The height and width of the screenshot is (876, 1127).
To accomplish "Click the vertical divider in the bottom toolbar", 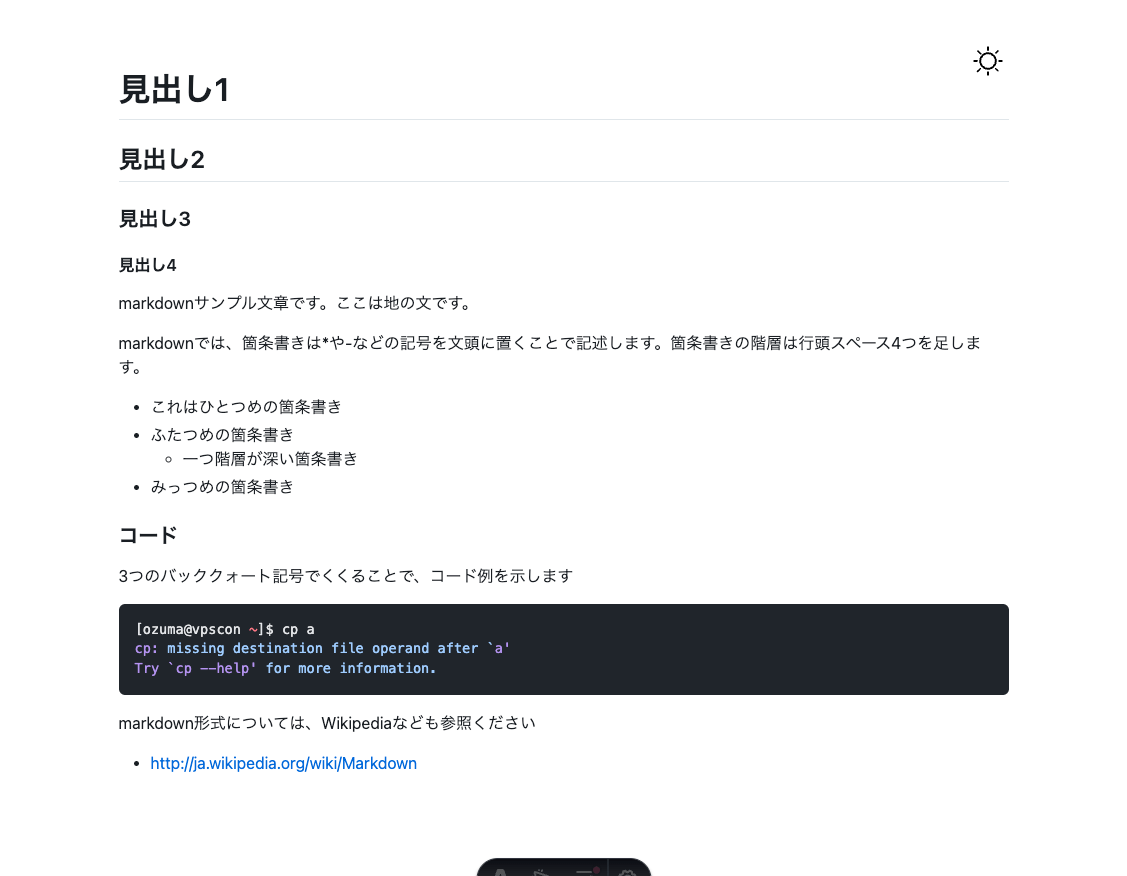I will click(608, 870).
